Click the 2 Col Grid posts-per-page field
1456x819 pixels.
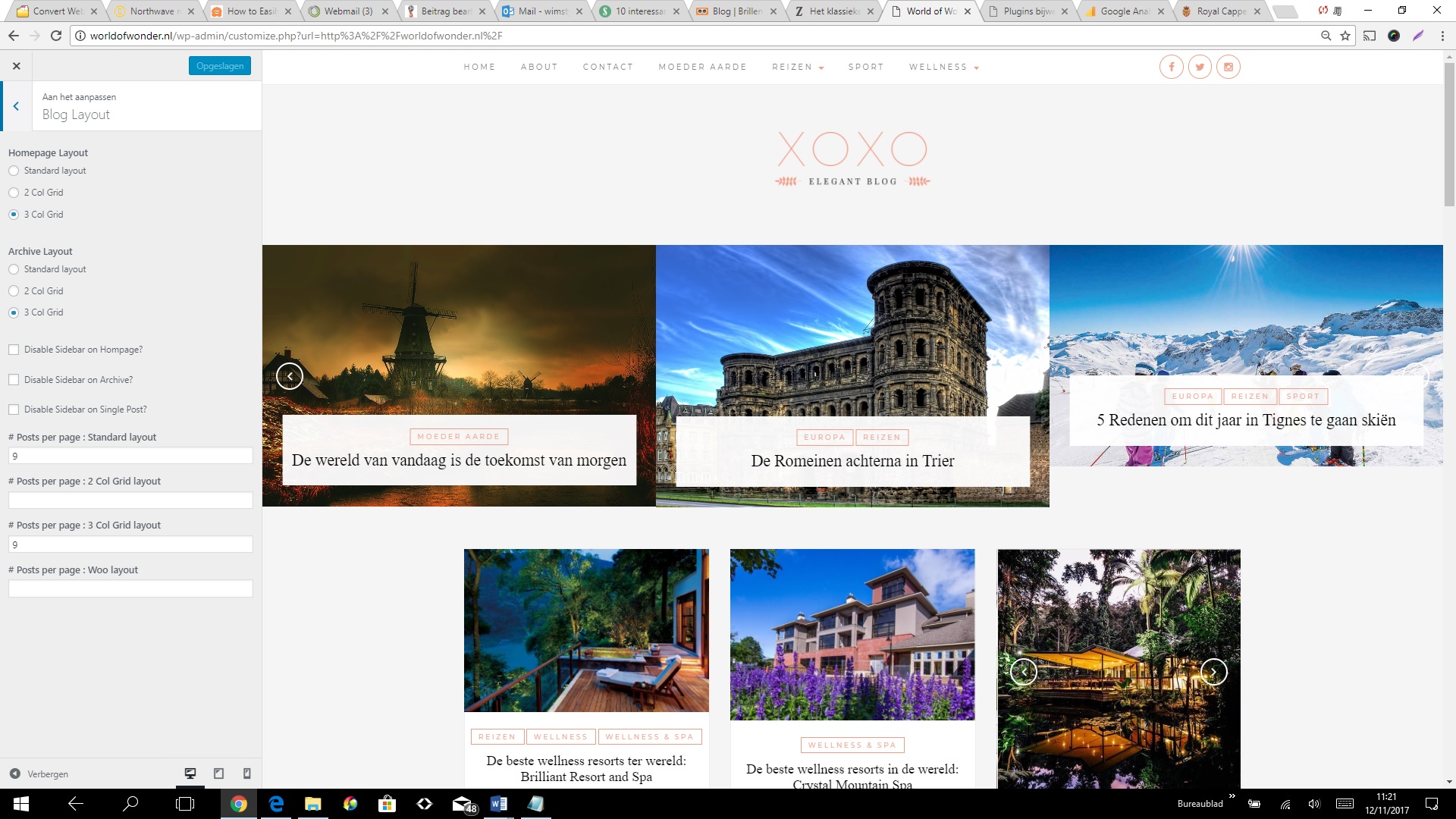(x=130, y=500)
